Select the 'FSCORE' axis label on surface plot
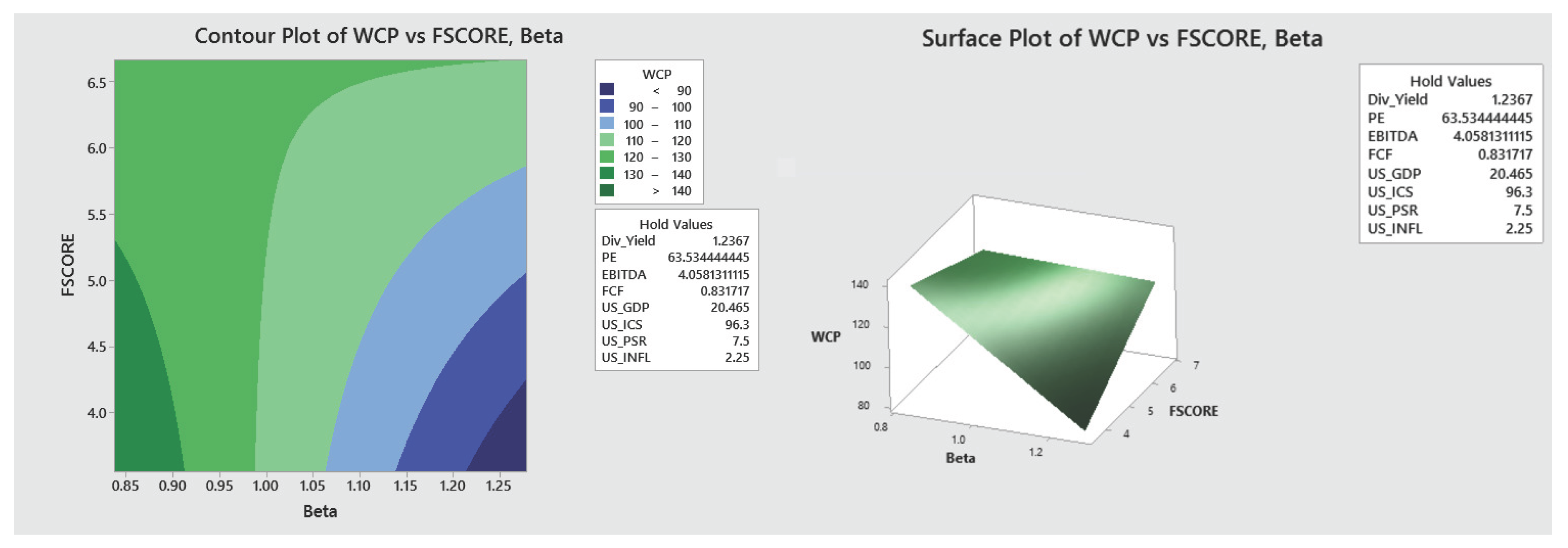 1193,411
